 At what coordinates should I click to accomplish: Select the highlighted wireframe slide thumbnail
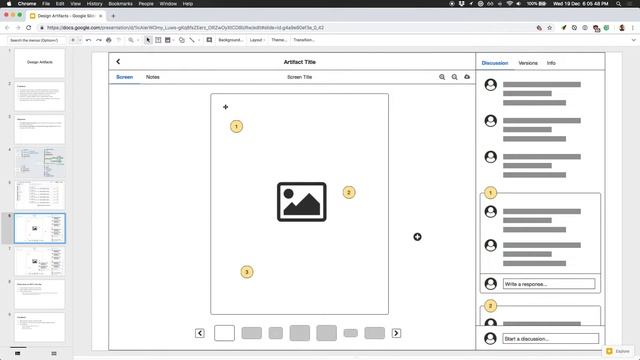pos(40,228)
